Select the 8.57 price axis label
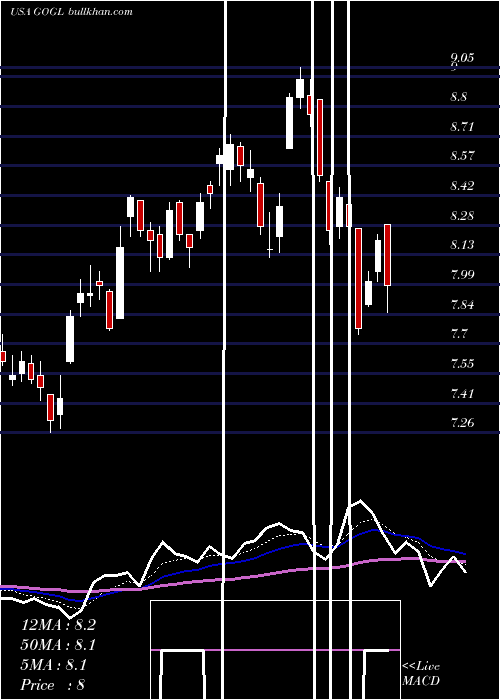The width and height of the screenshot is (500, 700). [x=462, y=156]
